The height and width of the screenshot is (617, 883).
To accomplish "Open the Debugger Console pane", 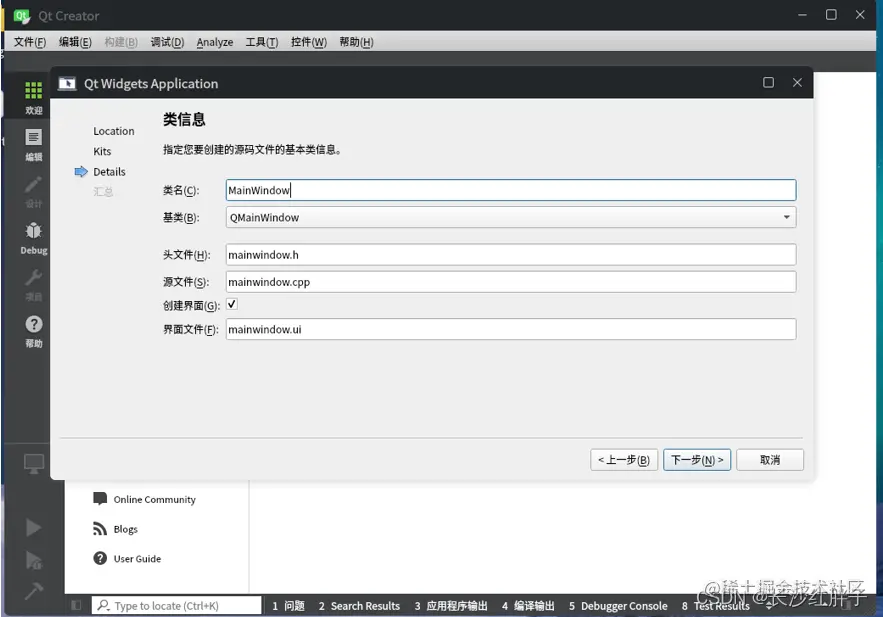I will click(x=618, y=606).
